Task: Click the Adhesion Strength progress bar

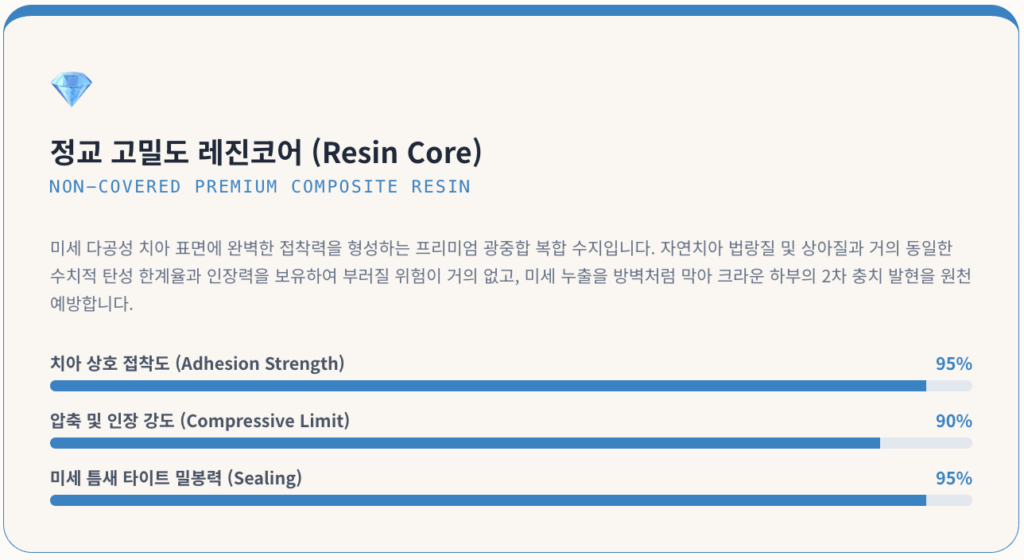Action: (x=511, y=386)
